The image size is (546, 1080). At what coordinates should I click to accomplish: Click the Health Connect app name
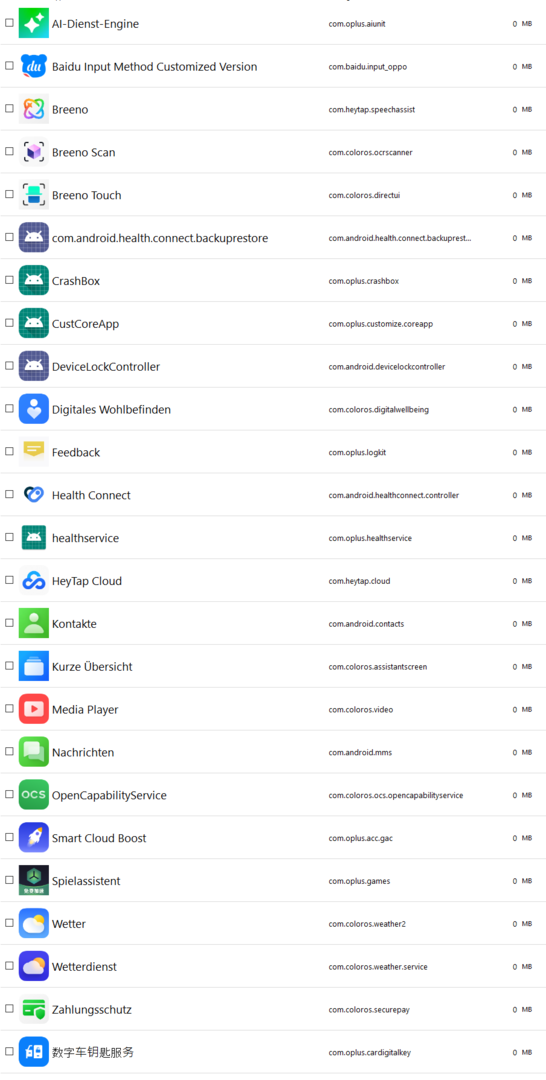[91, 495]
